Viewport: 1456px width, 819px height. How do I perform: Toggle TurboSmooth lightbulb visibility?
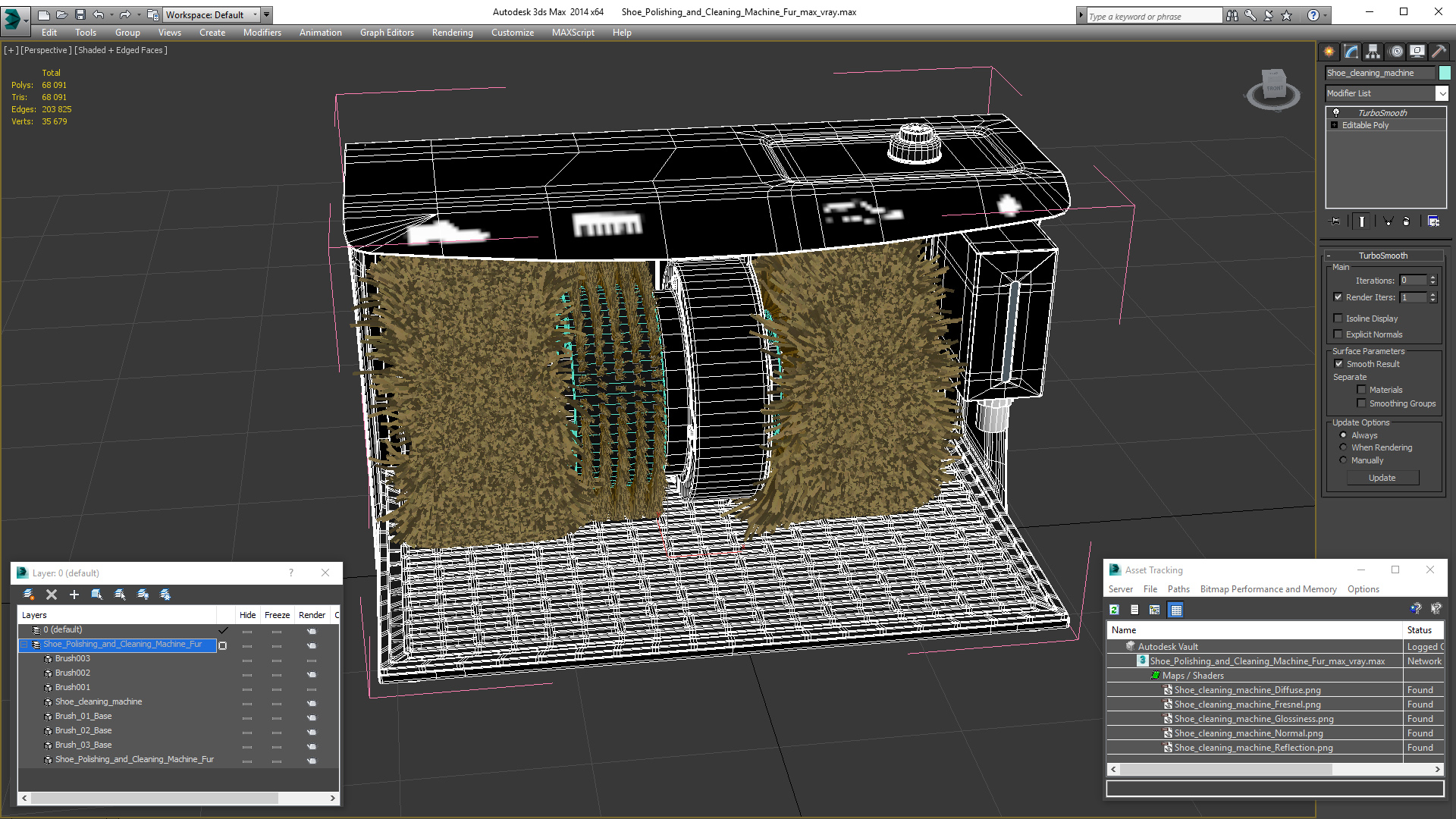coord(1336,112)
